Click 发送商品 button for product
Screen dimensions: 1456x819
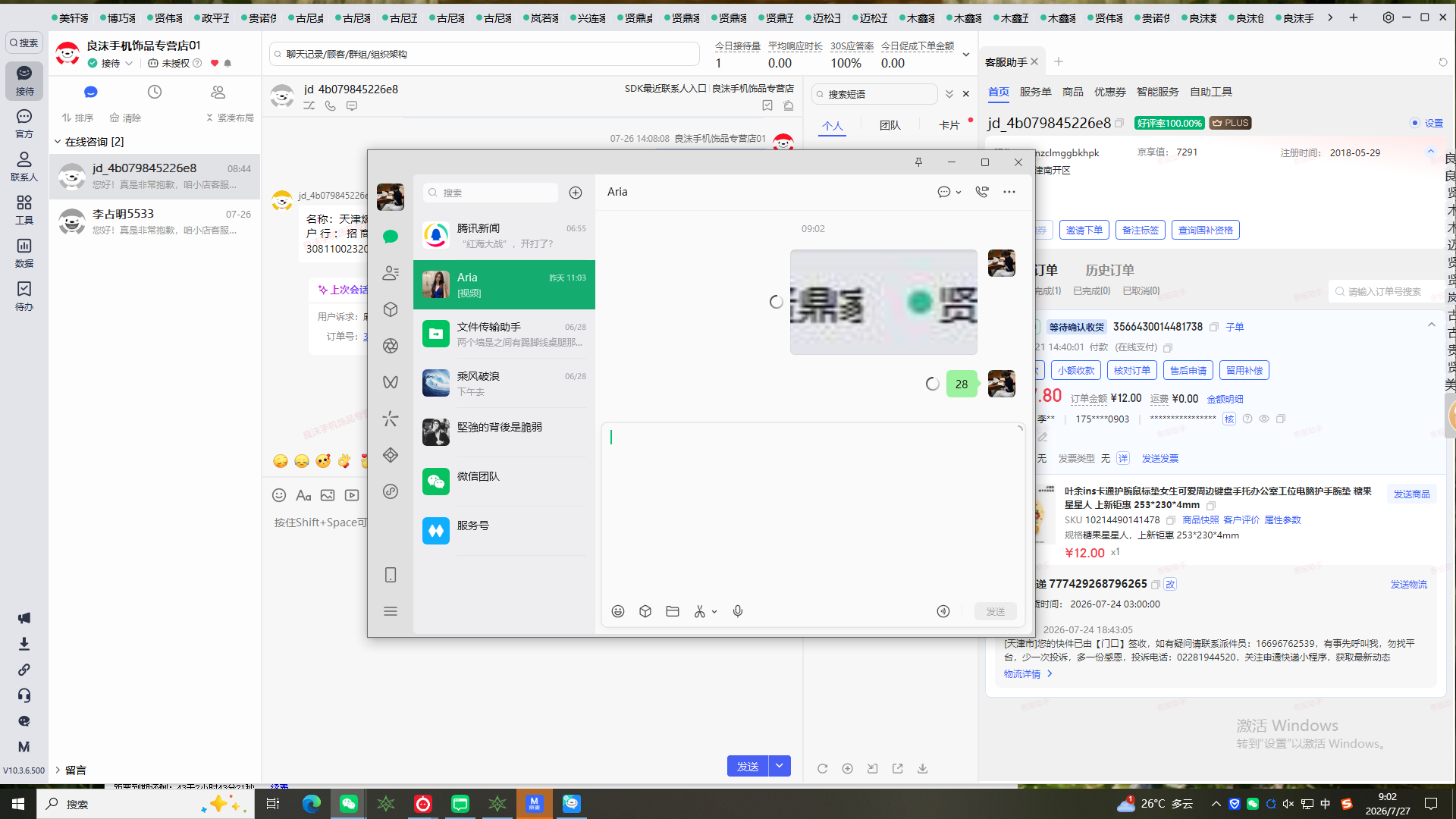(x=1412, y=494)
